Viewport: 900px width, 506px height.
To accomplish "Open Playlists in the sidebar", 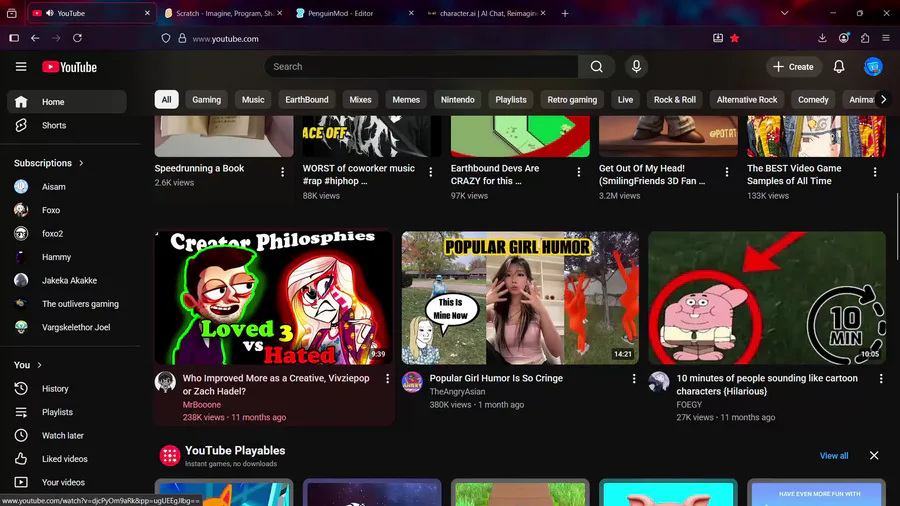I will [x=67, y=412].
